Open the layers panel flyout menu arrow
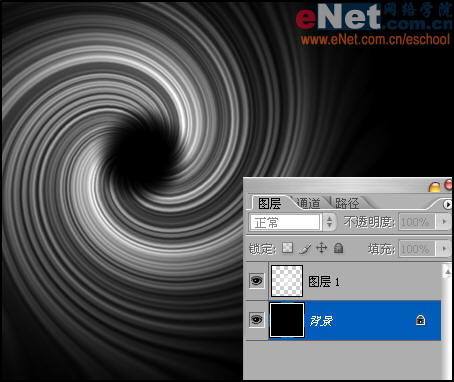The width and height of the screenshot is (454, 382). pyautogui.click(x=447, y=204)
